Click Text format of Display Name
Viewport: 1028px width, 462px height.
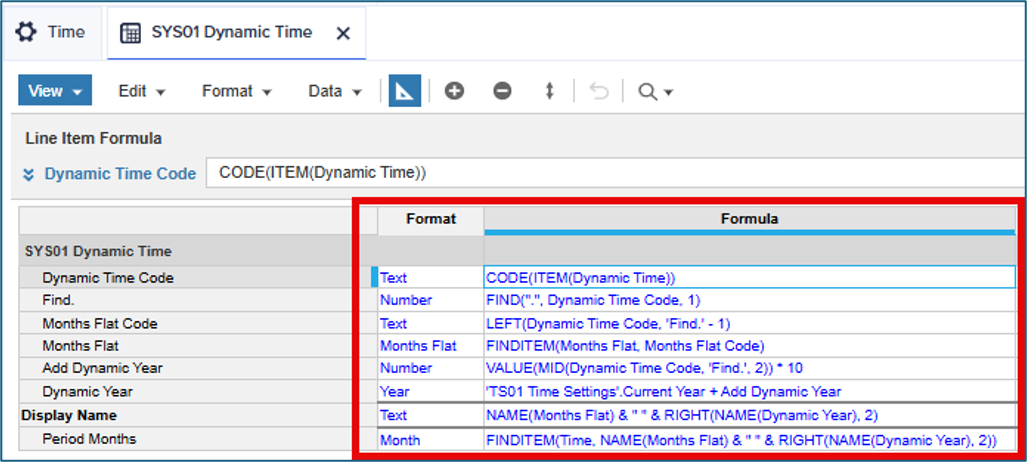[431, 415]
